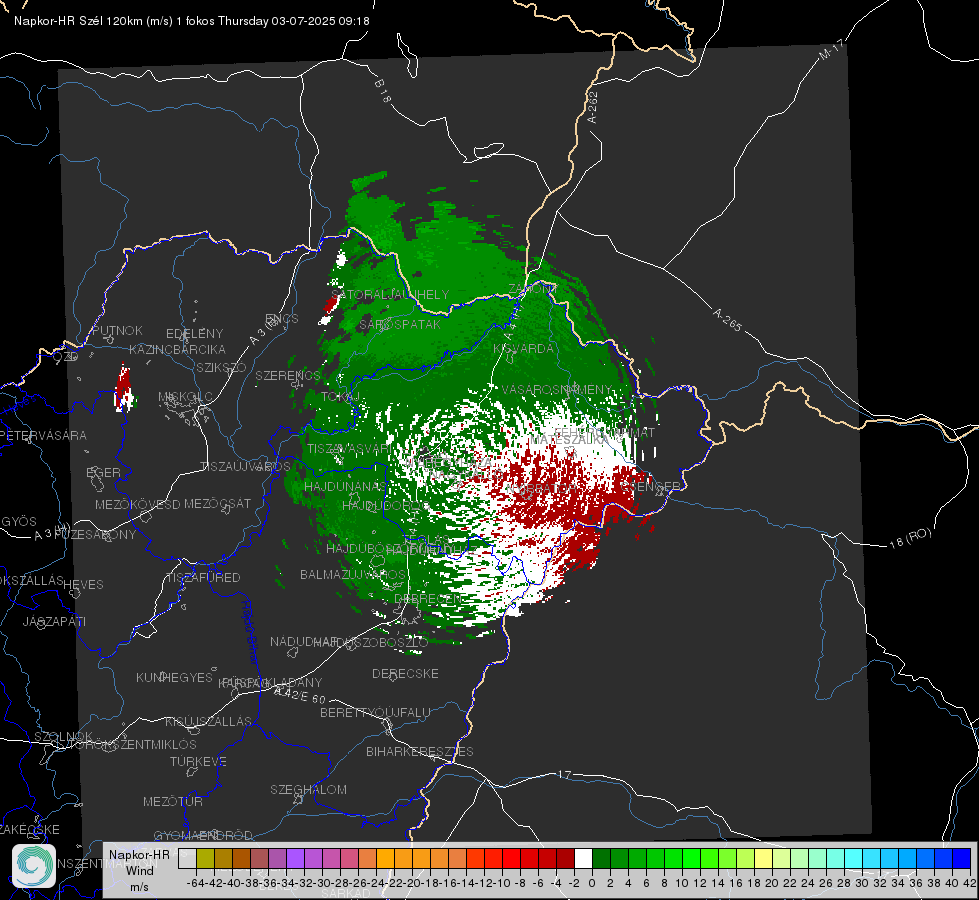Click the KUNHEGYES town label

click(174, 678)
